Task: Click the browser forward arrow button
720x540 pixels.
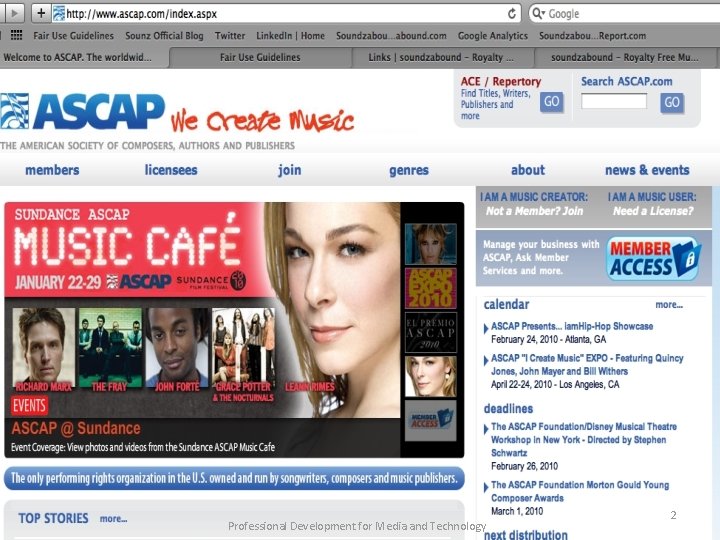Action: (14, 13)
